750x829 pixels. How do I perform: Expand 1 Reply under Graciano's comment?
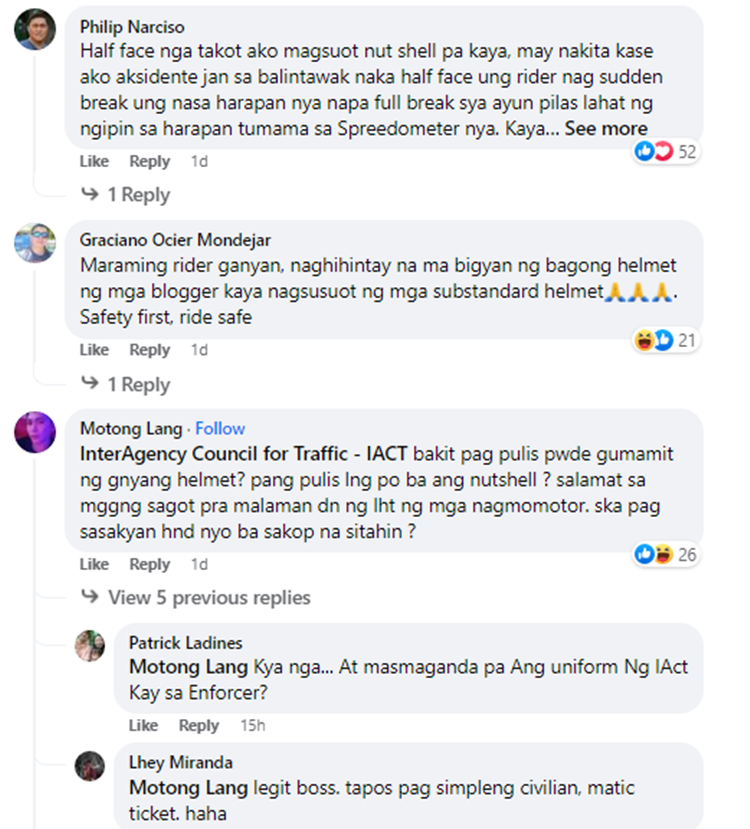[126, 384]
